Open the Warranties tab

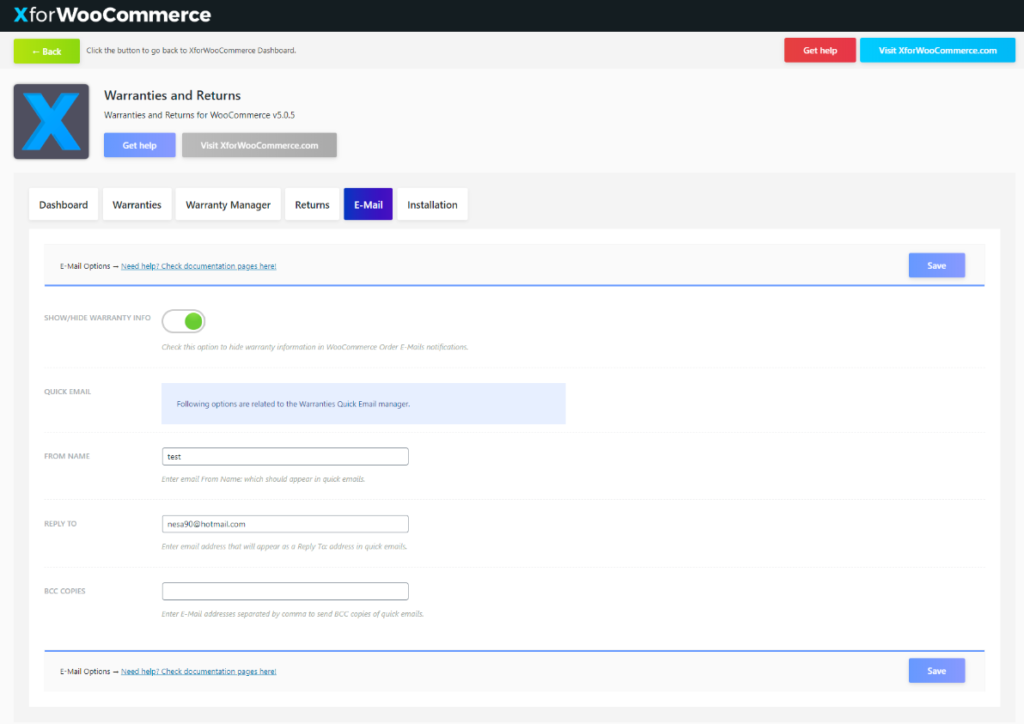(x=136, y=204)
